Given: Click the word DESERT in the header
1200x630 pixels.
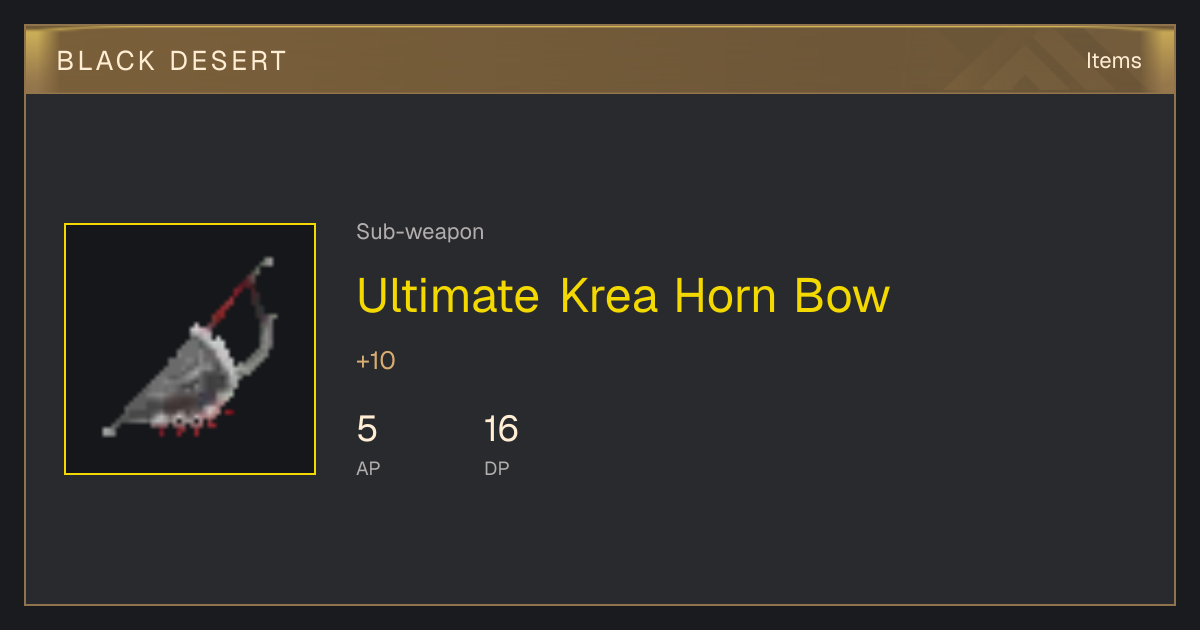Looking at the screenshot, I should click(229, 61).
